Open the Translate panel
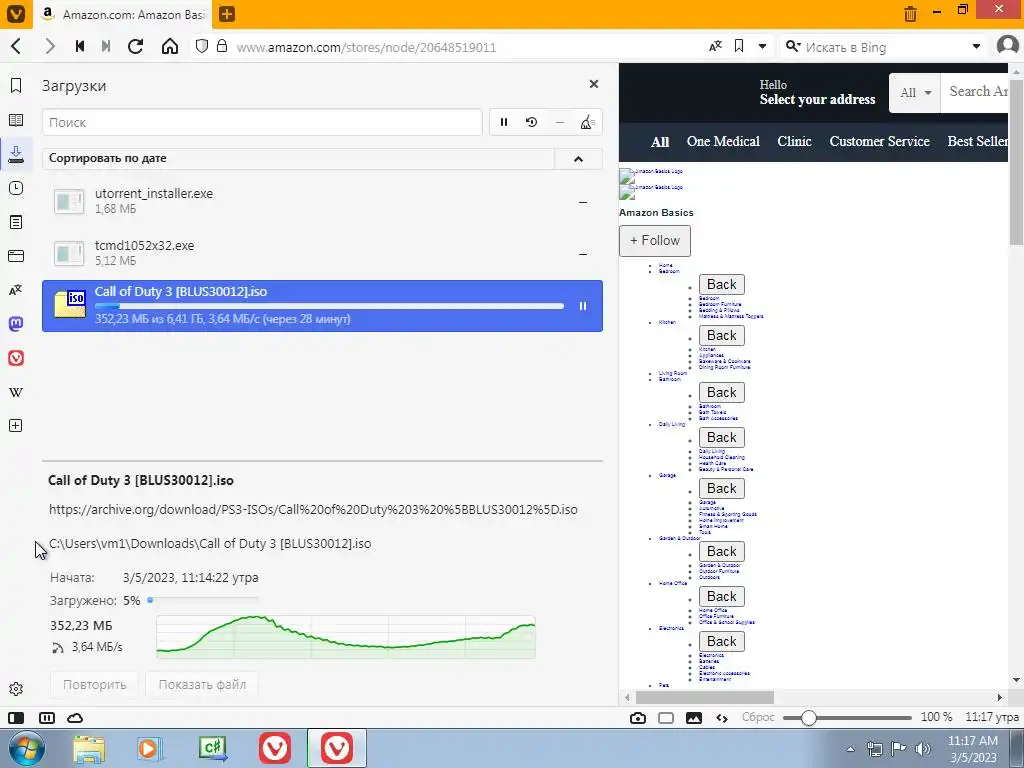Screen dimensions: 1024x768 click(x=16, y=290)
